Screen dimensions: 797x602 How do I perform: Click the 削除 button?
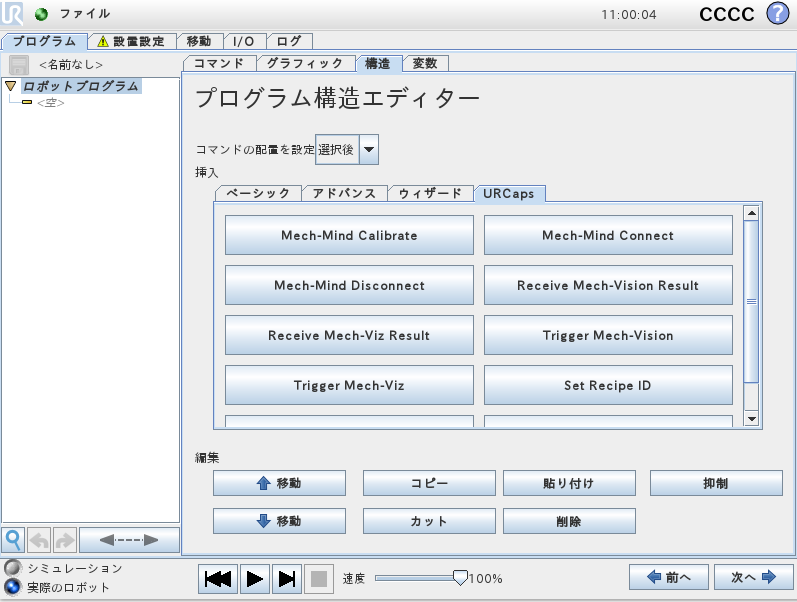569,521
